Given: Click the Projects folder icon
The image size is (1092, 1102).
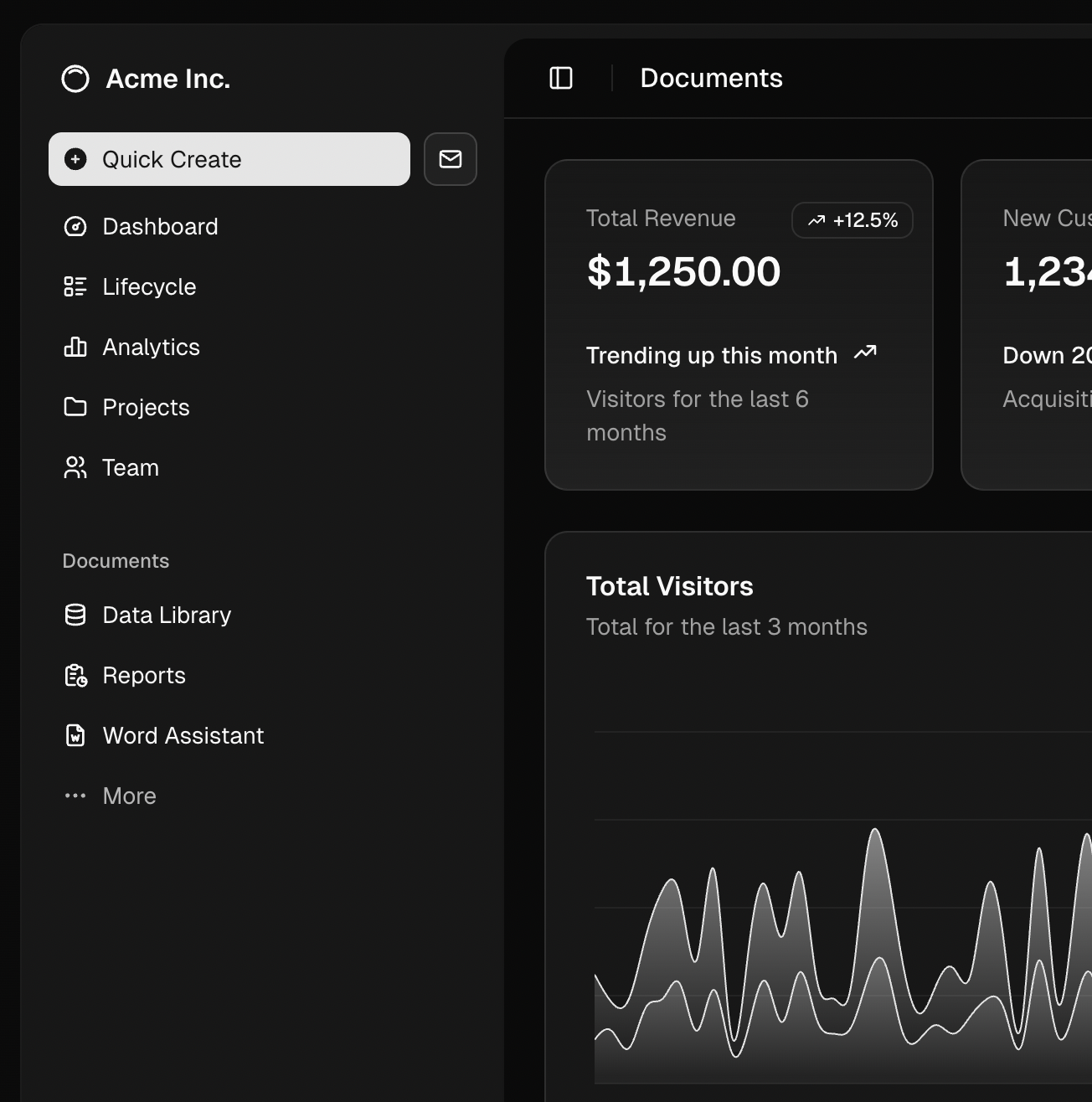Looking at the screenshot, I should tap(75, 407).
